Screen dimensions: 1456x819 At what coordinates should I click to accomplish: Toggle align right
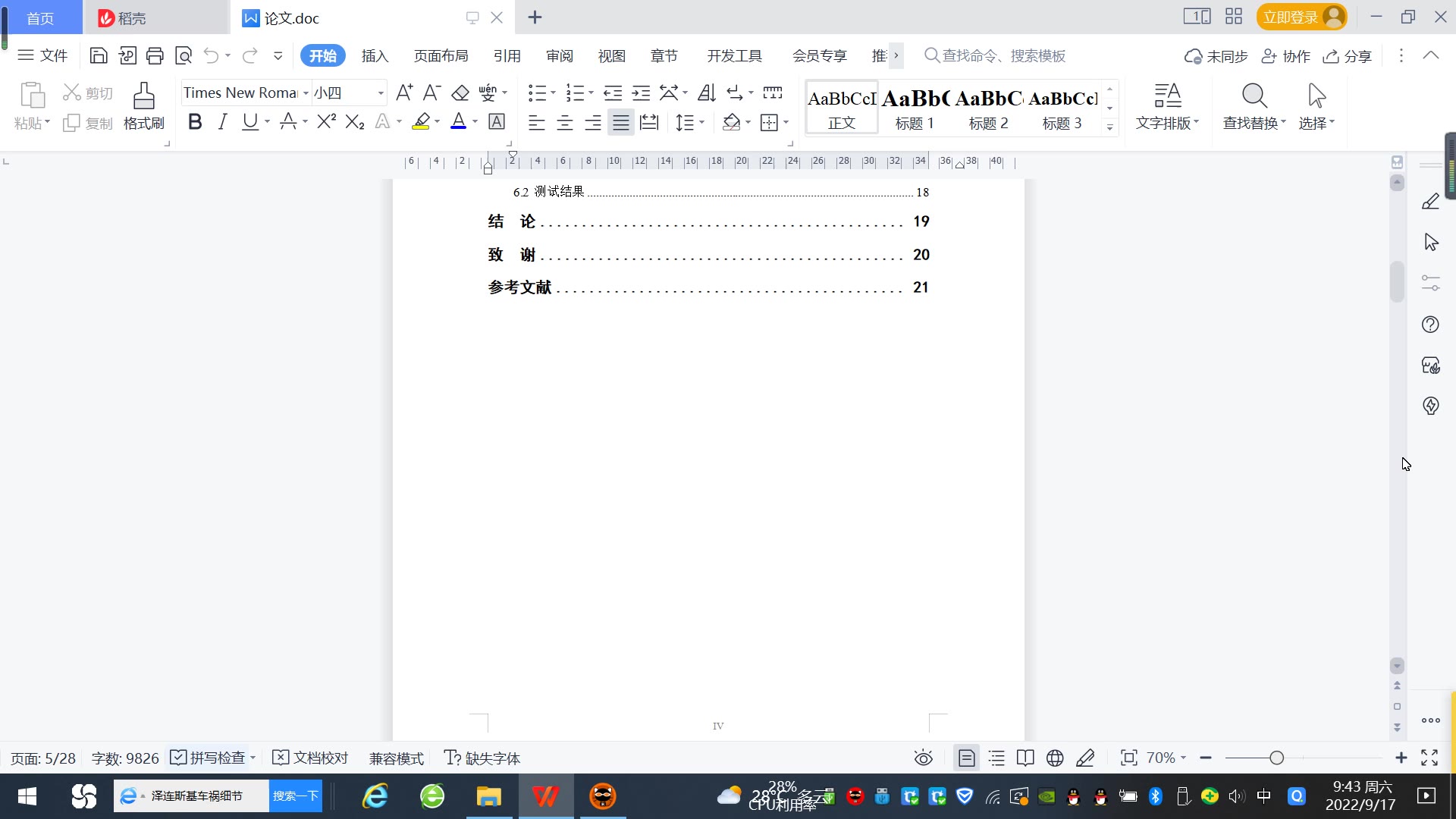[x=593, y=122]
